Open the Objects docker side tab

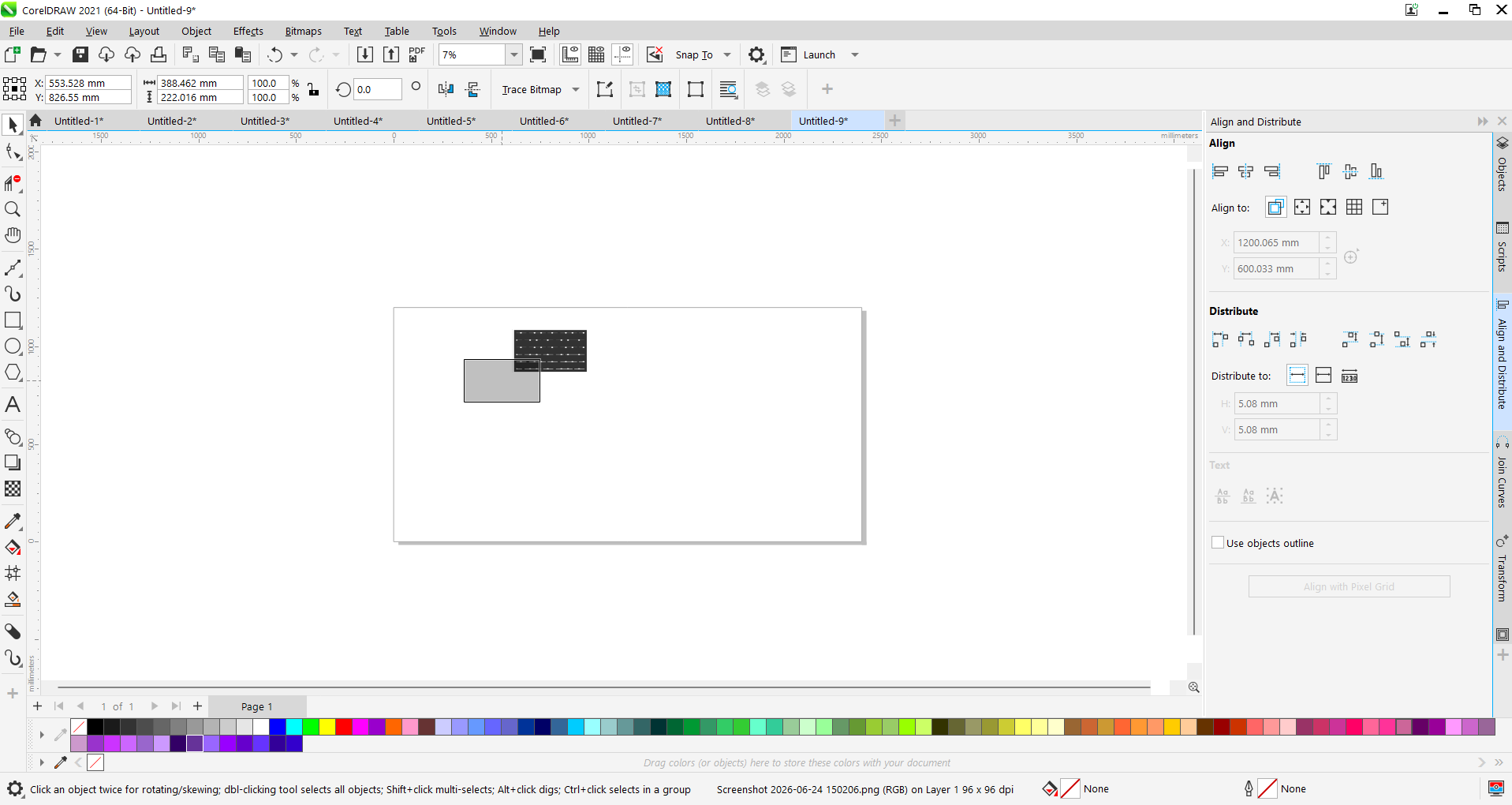pos(1502,165)
